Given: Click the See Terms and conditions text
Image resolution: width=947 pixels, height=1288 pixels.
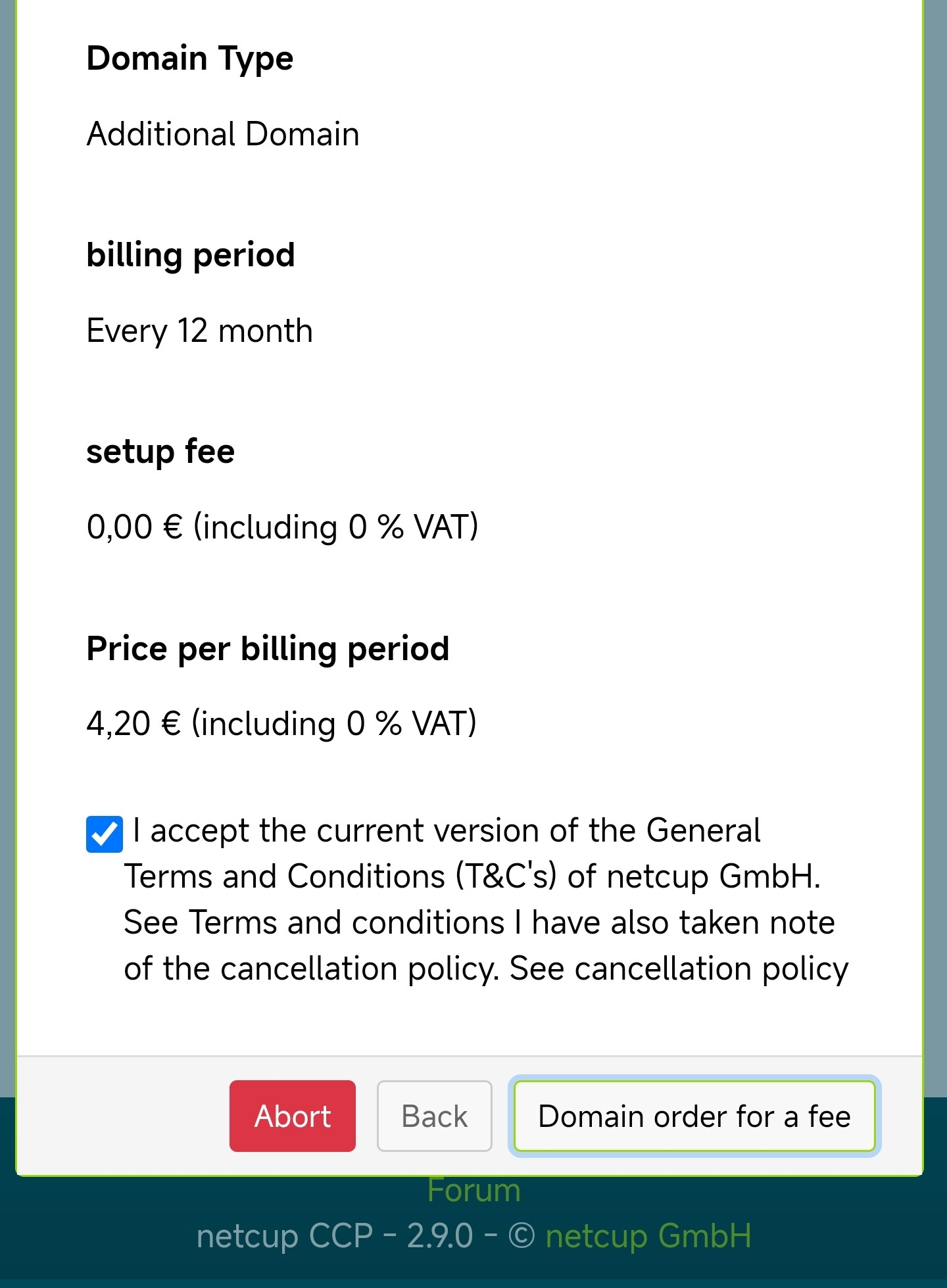Looking at the screenshot, I should point(314,922).
